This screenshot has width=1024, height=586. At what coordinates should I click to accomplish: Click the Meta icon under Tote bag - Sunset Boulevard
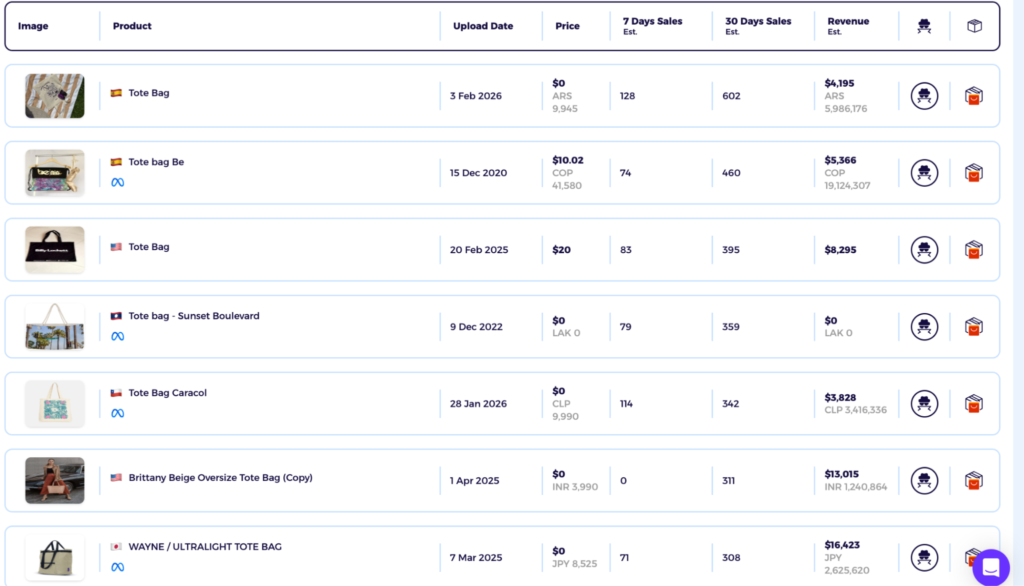click(118, 336)
